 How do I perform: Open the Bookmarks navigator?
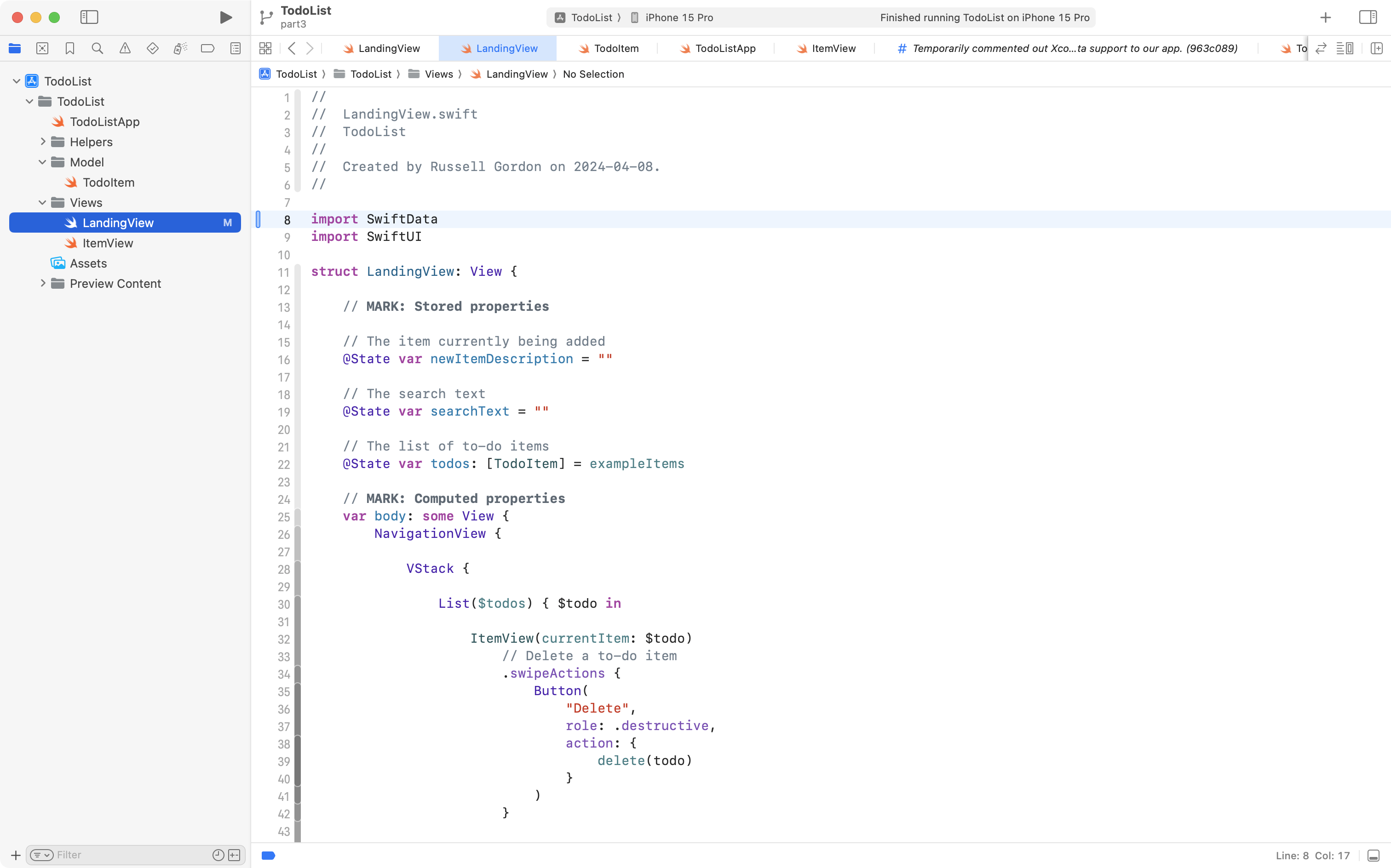pos(69,48)
